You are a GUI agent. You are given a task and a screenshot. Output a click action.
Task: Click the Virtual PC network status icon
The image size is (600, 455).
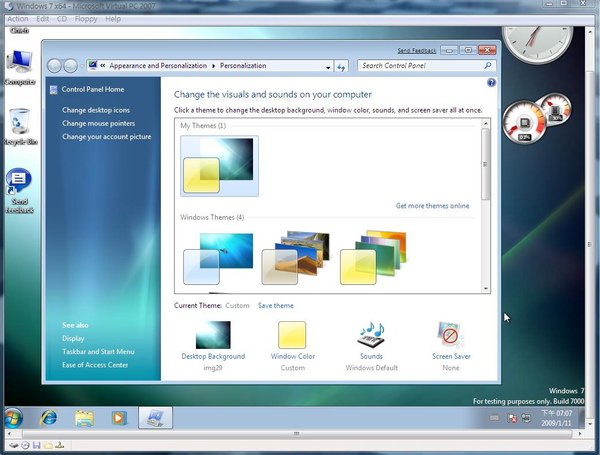pyautogui.click(x=59, y=445)
